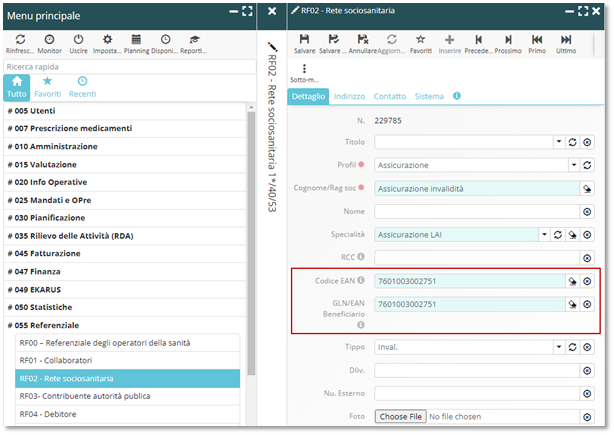This screenshot has height=435, width=614.
Task: Jump to Ultimo last record
Action: (x=566, y=39)
